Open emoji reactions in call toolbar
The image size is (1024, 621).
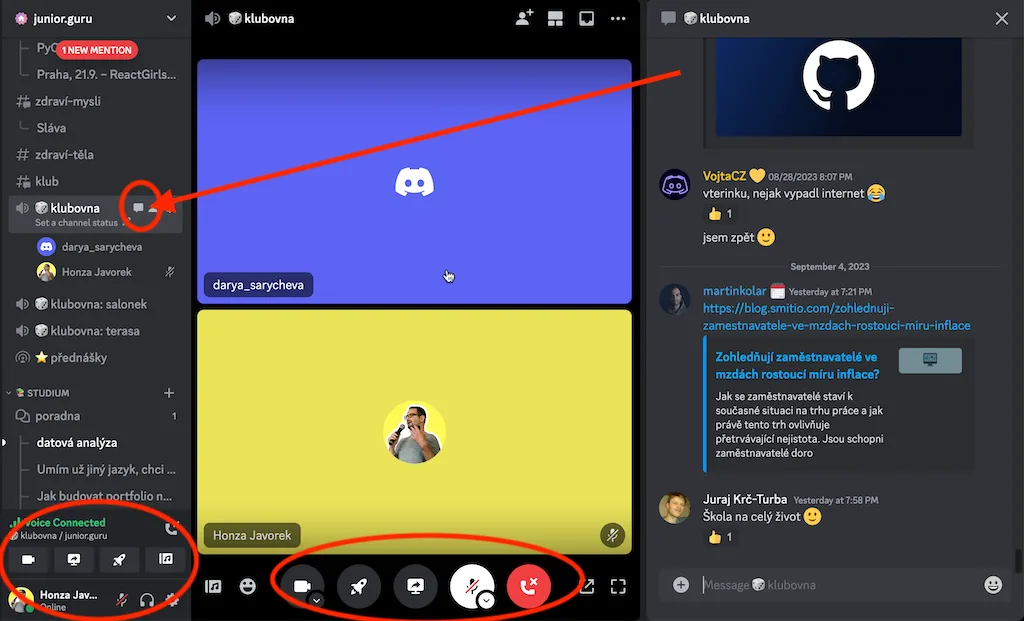pyautogui.click(x=248, y=586)
